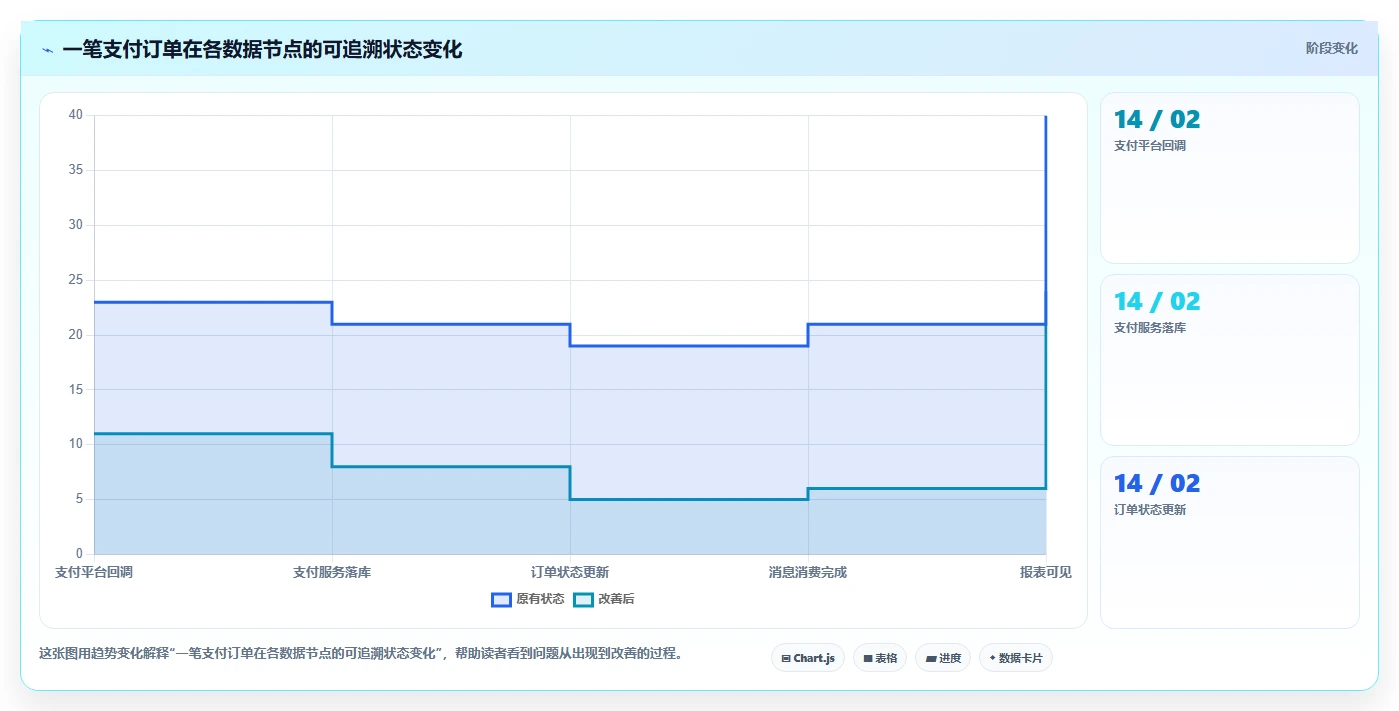Click the 进度 tag
The image size is (1399, 711).
[x=943, y=658]
